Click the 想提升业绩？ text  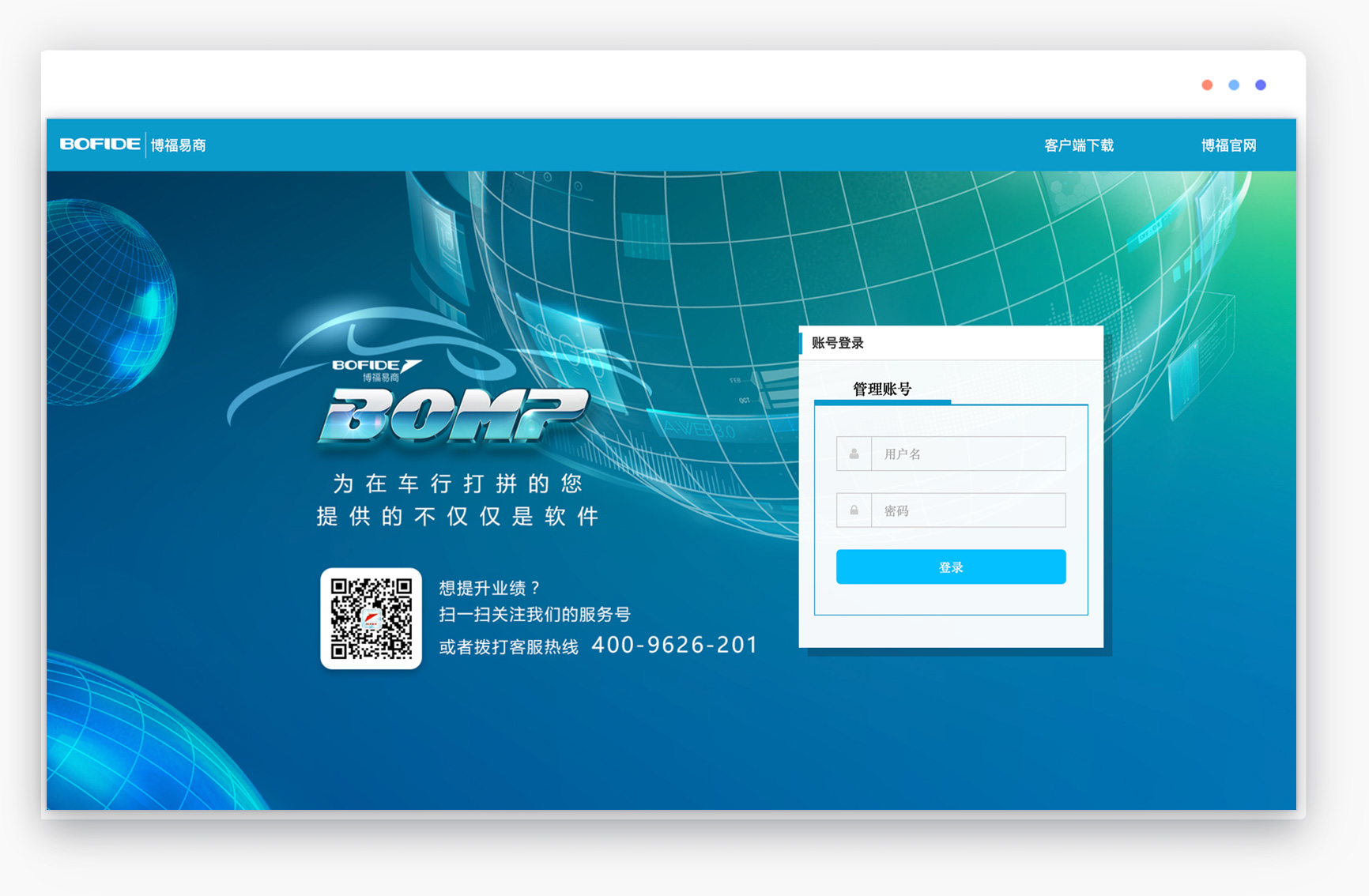[489, 588]
